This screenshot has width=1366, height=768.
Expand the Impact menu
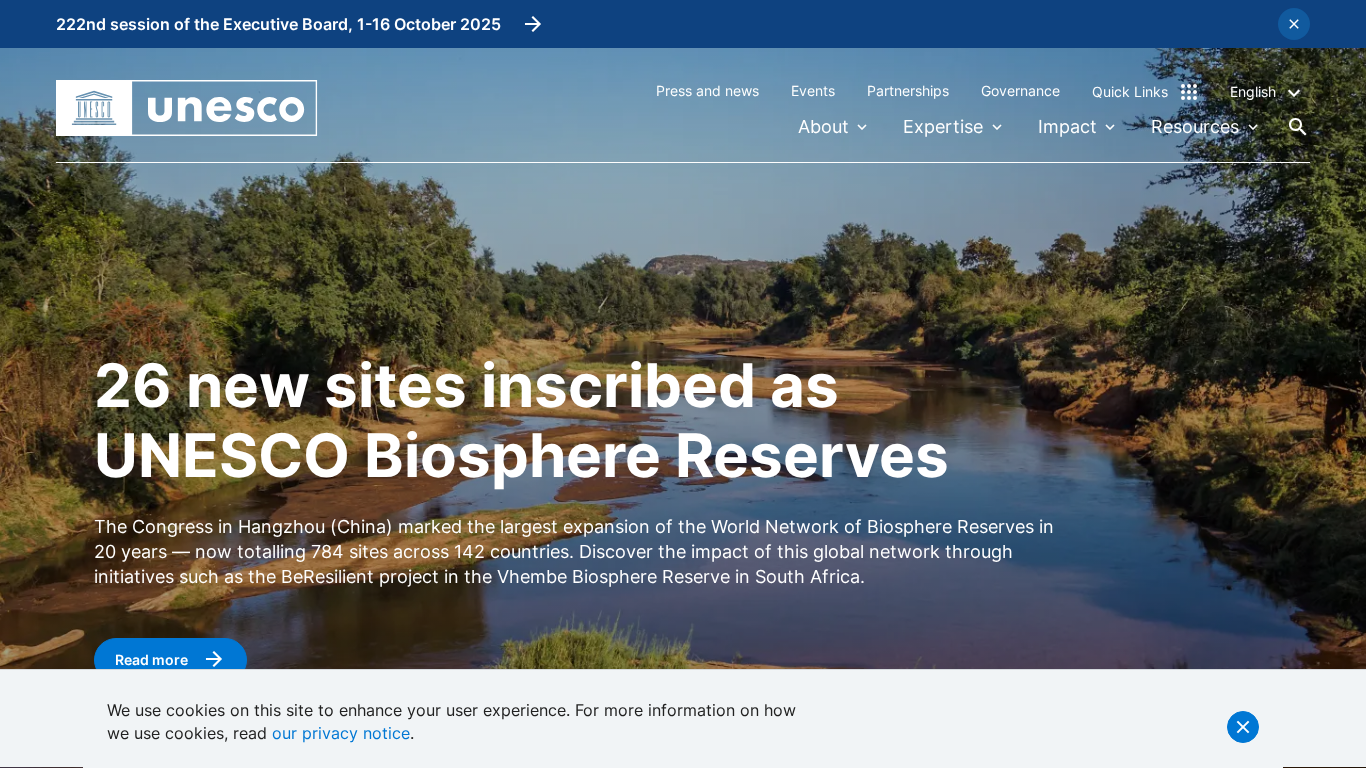pyautogui.click(x=1076, y=127)
